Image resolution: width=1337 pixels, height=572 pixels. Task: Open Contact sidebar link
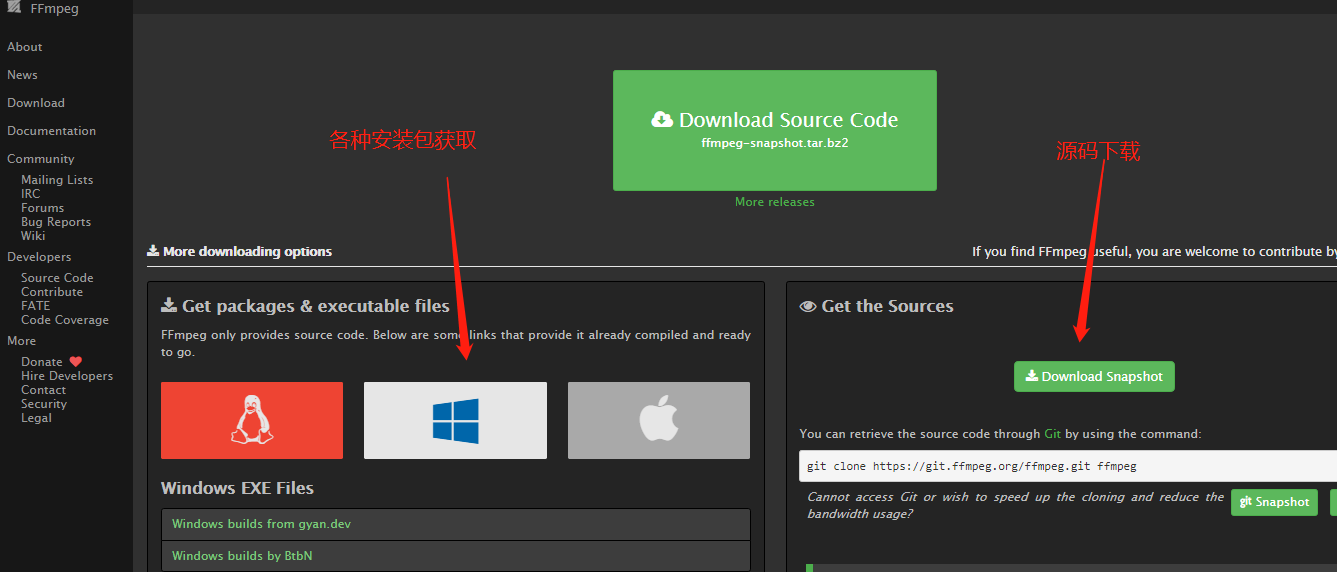43,390
